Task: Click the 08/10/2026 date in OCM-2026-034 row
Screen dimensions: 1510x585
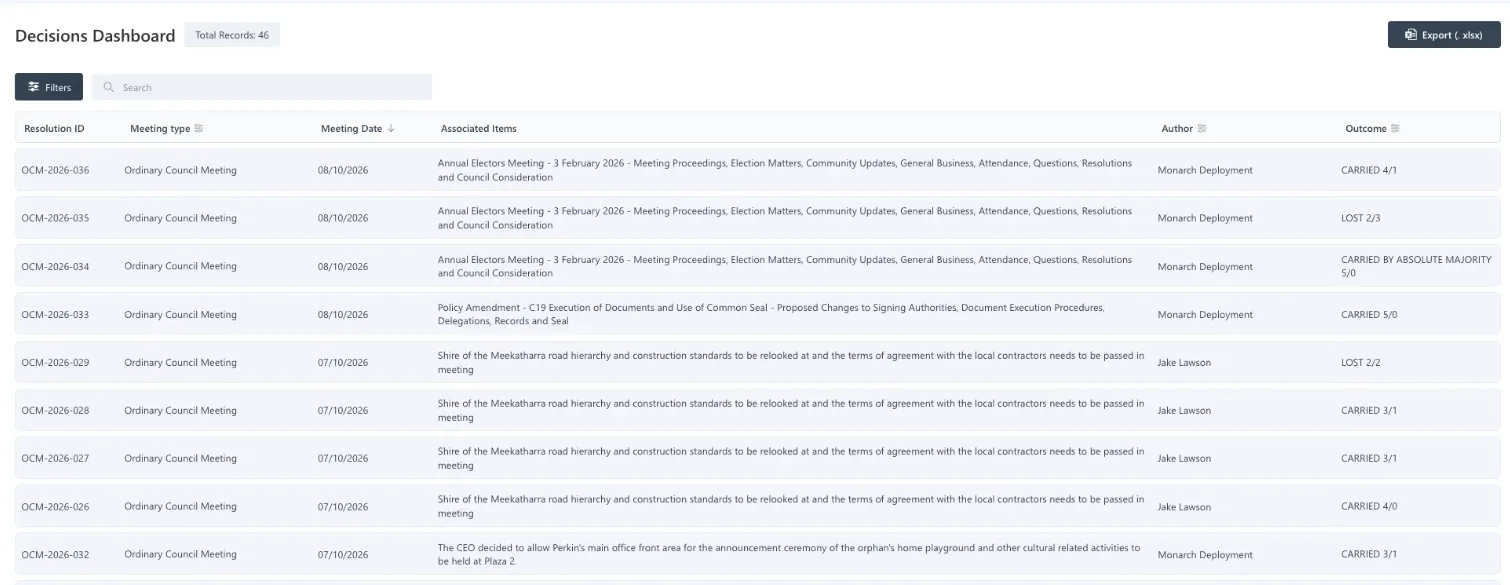Action: pos(343,266)
